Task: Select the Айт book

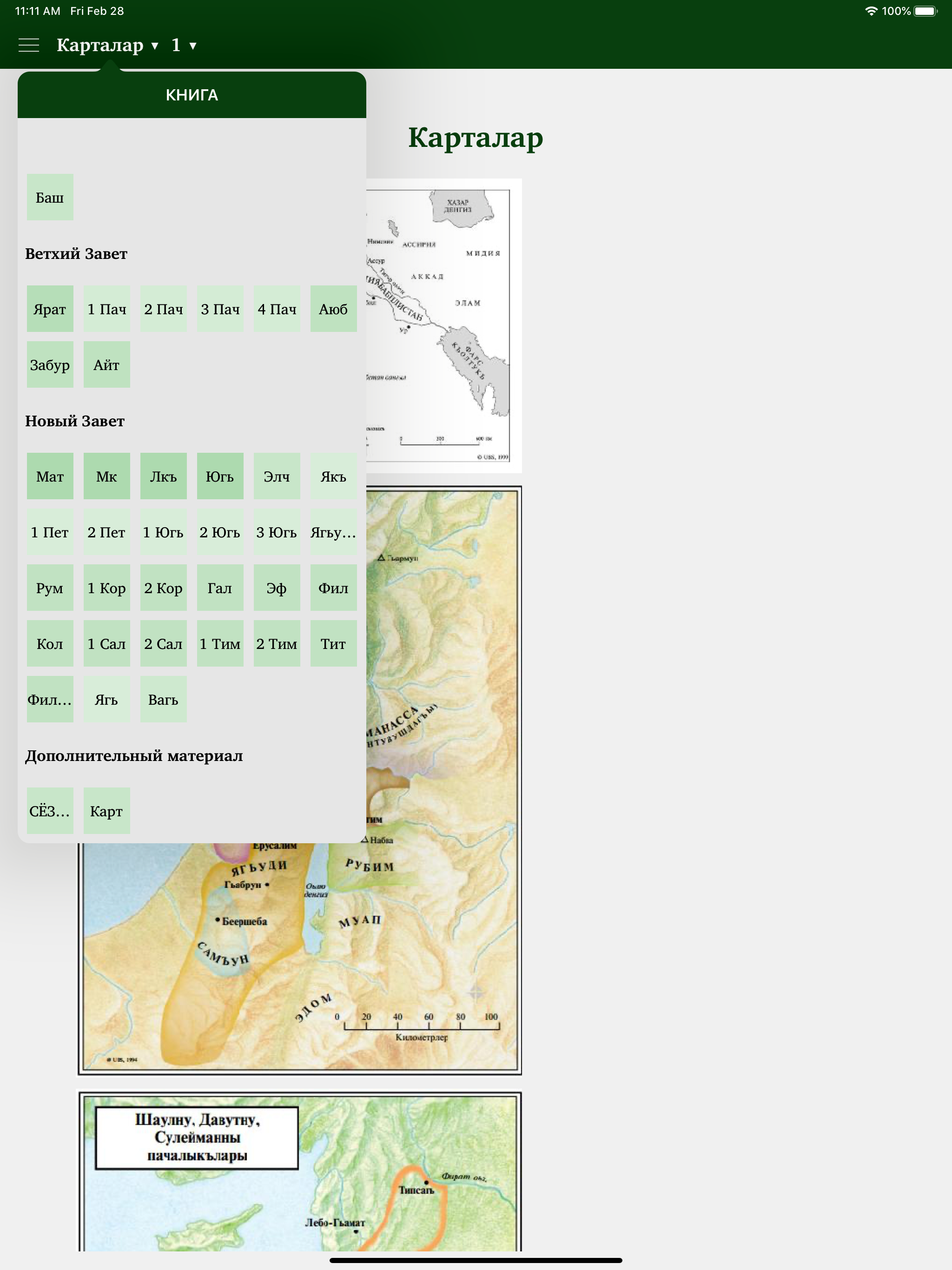Action: point(107,364)
